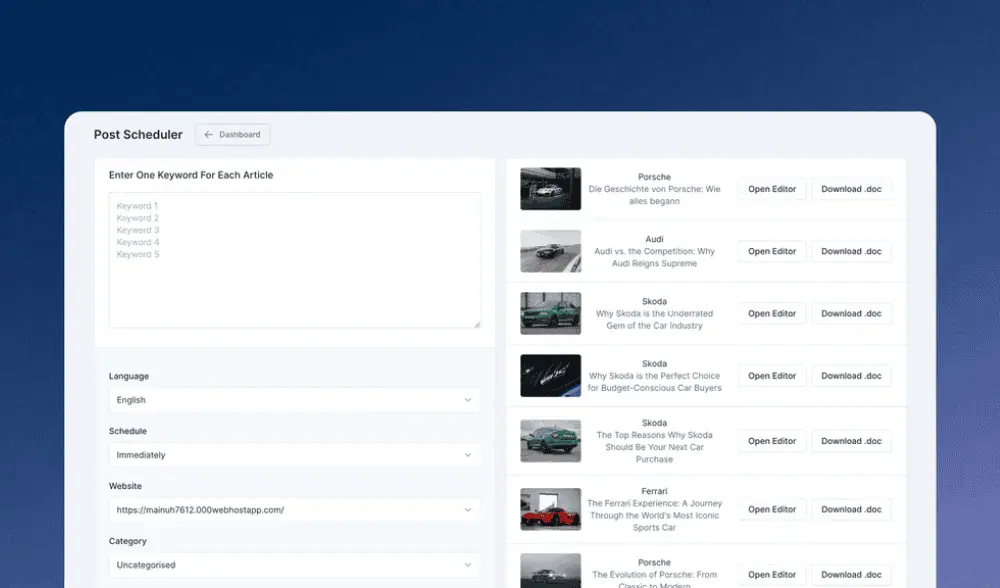Viewport: 1000px width, 588px height.
Task: Select the Audi article thumbnail image
Action: click(550, 252)
